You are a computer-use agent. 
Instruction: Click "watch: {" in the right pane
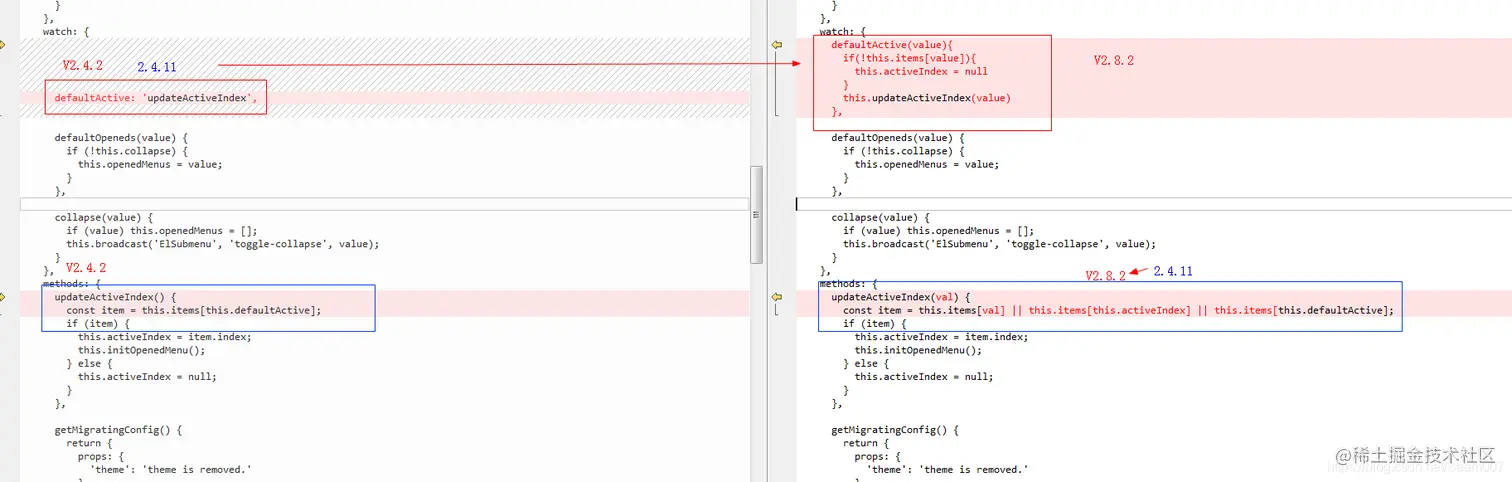(843, 32)
